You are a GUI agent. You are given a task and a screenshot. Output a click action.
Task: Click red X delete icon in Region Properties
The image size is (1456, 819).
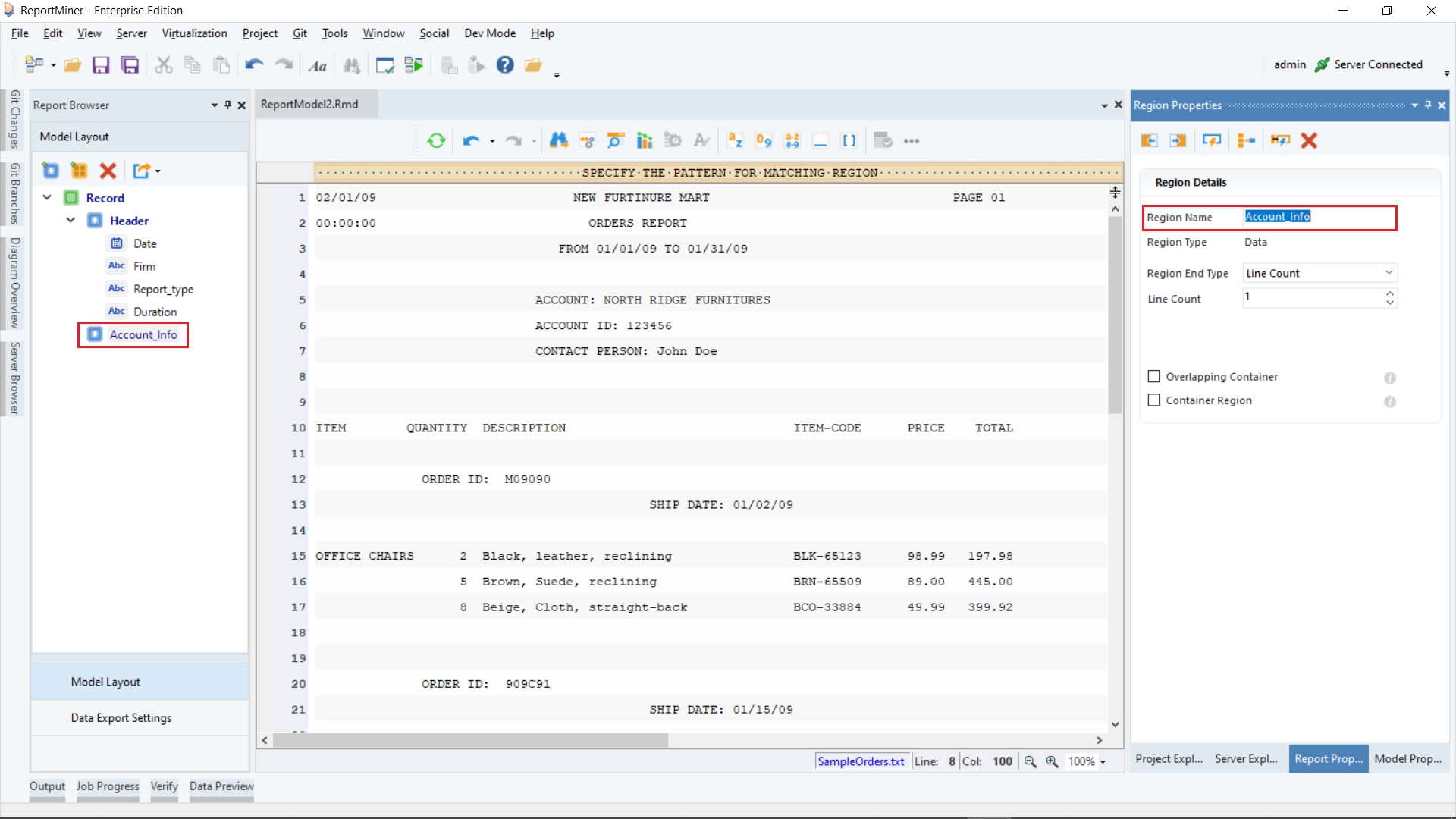click(1309, 140)
